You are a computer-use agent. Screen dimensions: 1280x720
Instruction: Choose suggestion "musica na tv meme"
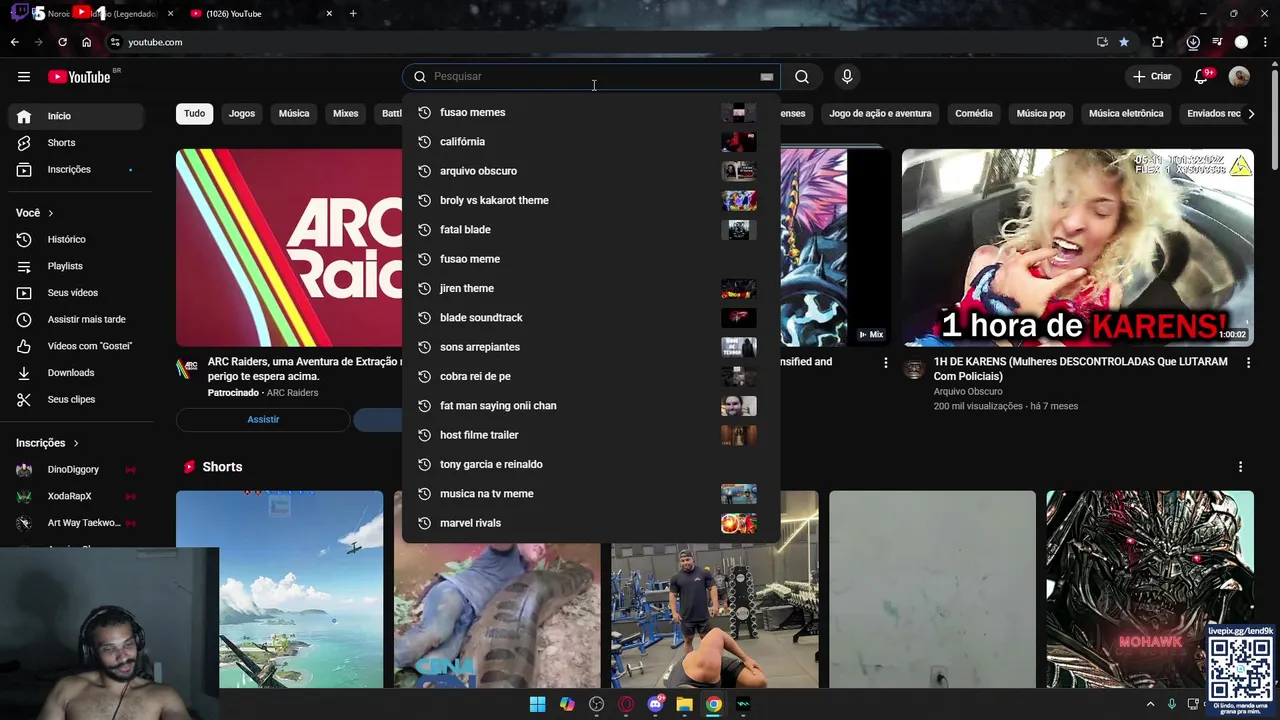[x=591, y=494]
